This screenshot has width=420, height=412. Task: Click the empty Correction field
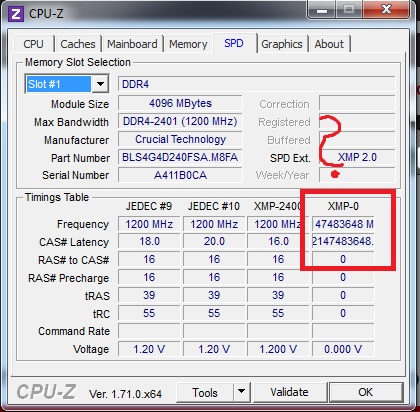click(x=357, y=103)
